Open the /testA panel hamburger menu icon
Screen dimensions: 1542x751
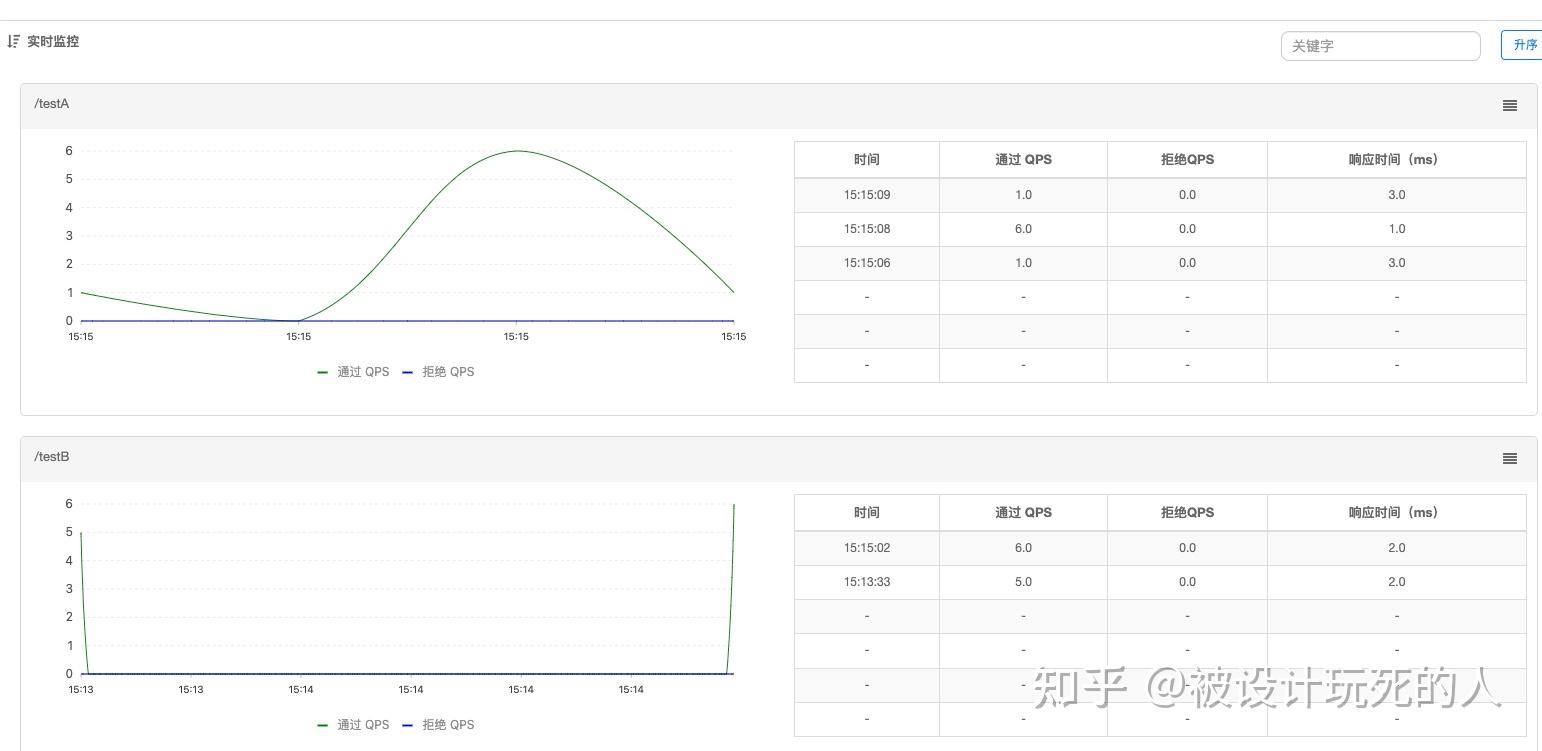click(x=1509, y=105)
